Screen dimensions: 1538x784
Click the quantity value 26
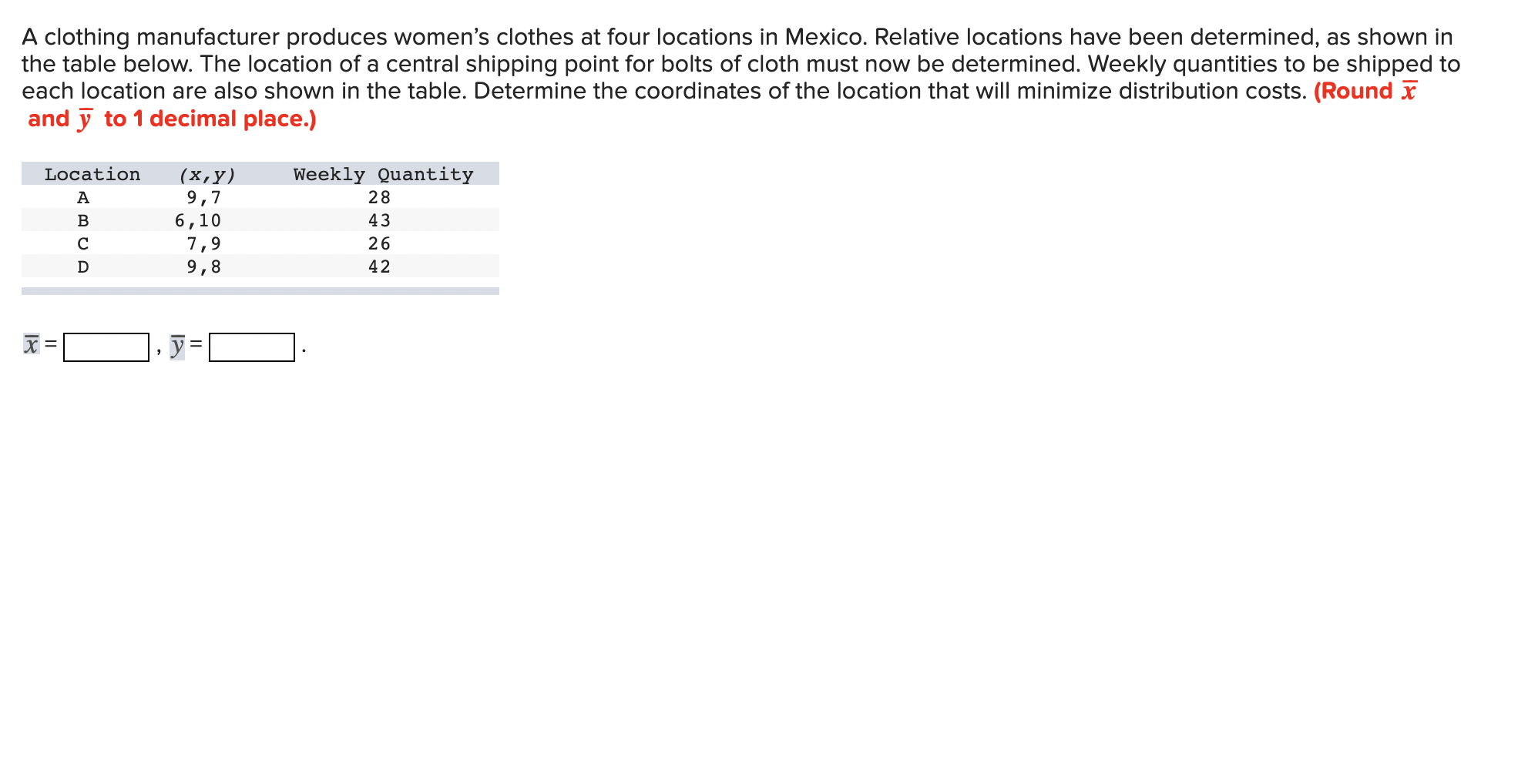[x=379, y=243]
